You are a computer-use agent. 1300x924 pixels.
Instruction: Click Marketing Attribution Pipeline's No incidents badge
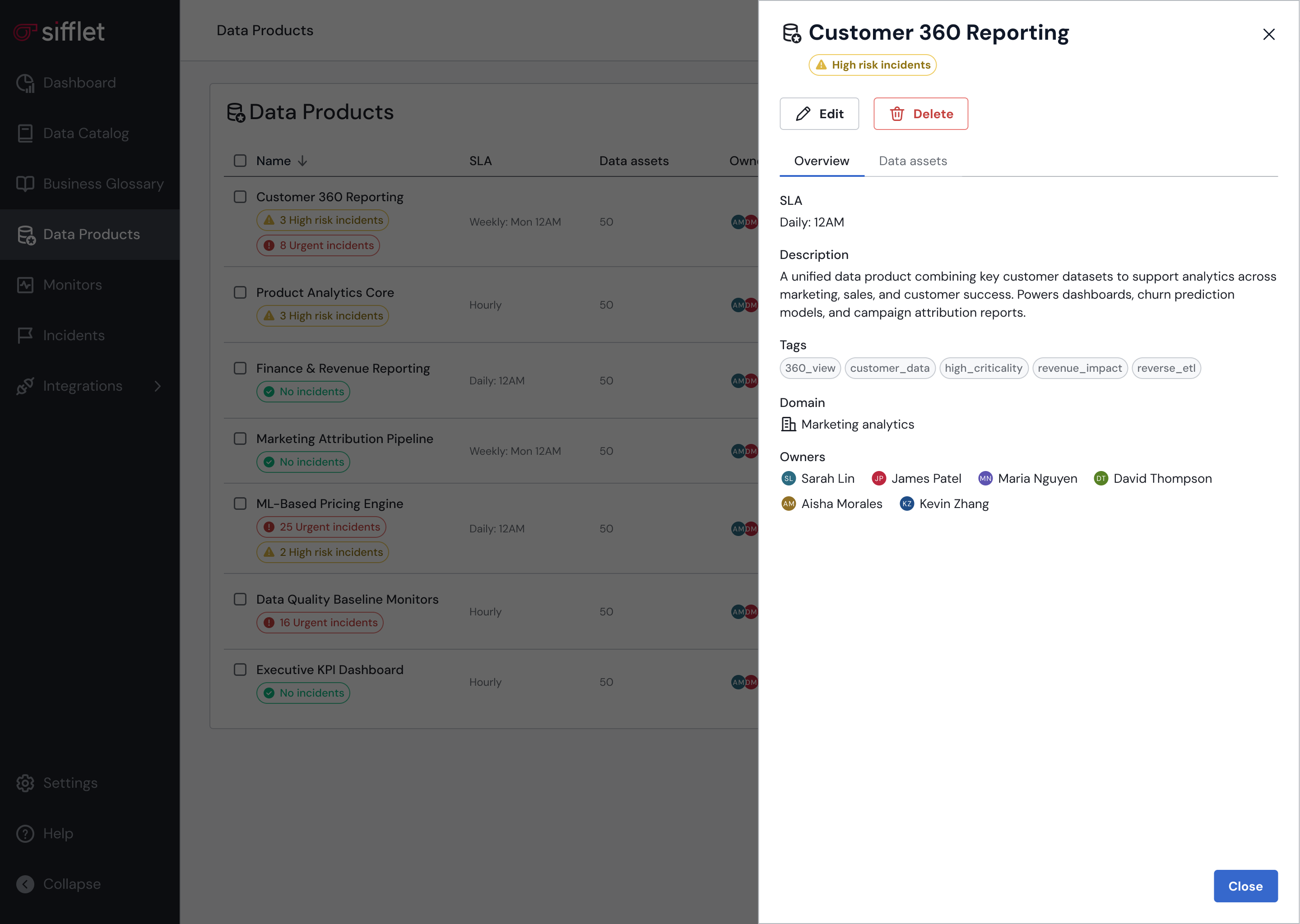[303, 462]
